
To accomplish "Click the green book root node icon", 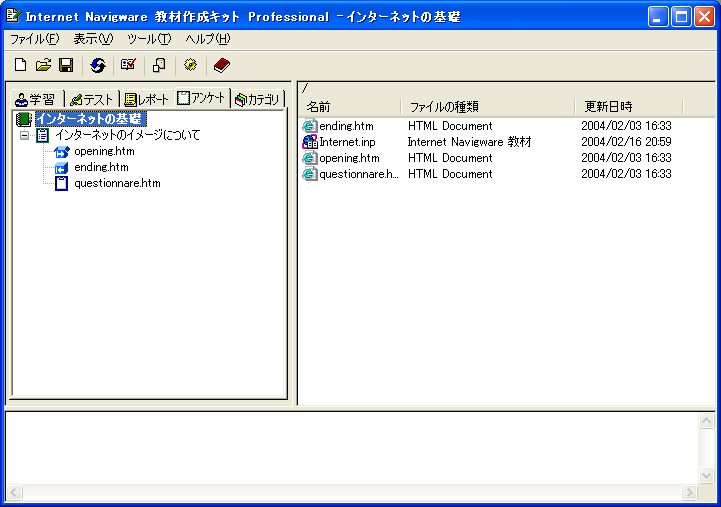I will (23, 120).
